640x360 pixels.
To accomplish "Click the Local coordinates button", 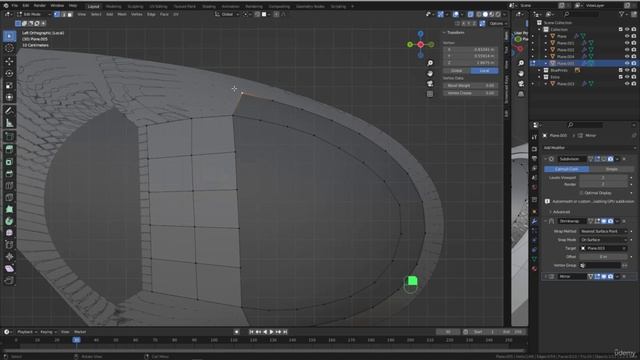I will 484,71.
